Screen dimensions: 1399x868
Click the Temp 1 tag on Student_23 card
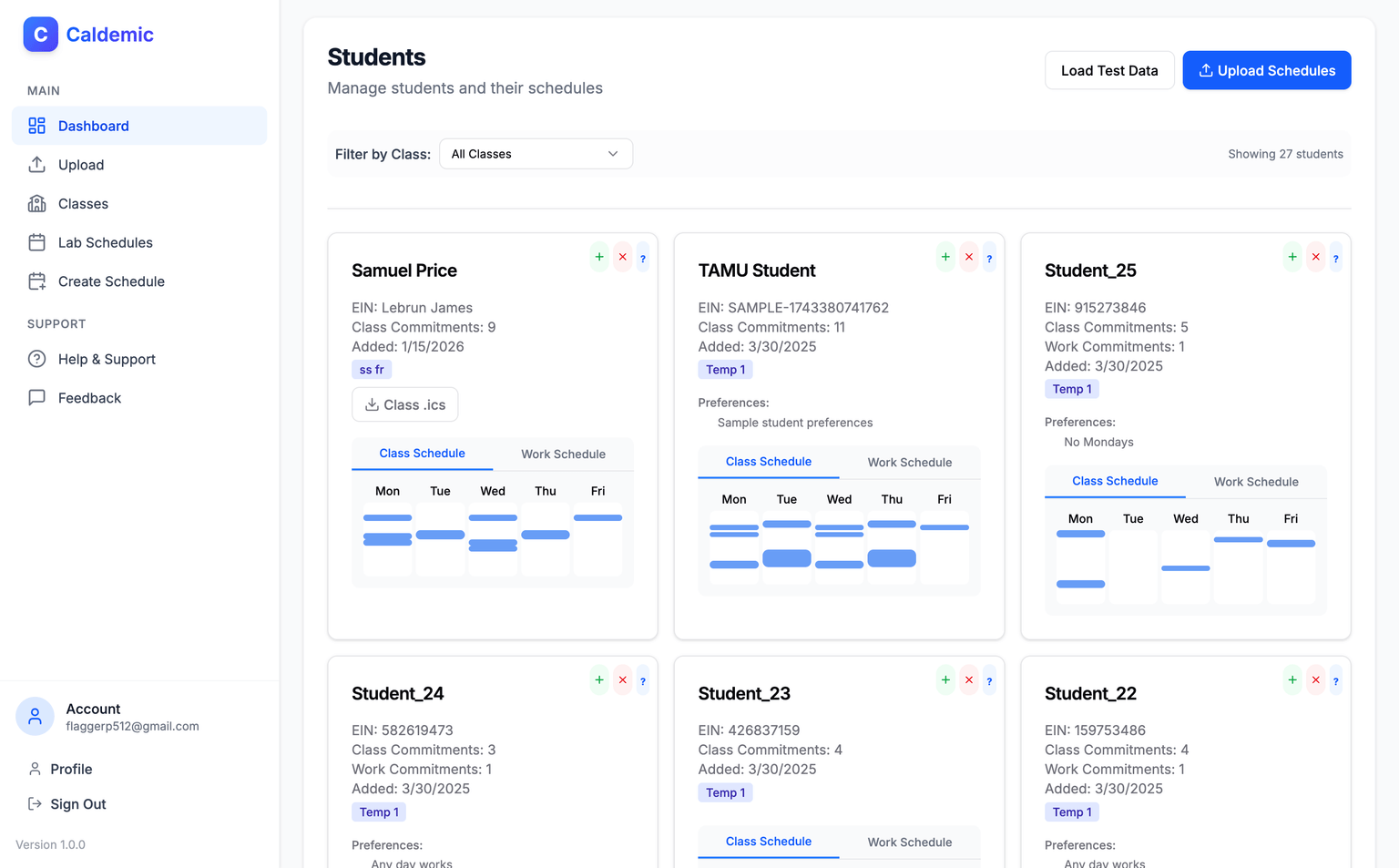click(726, 792)
